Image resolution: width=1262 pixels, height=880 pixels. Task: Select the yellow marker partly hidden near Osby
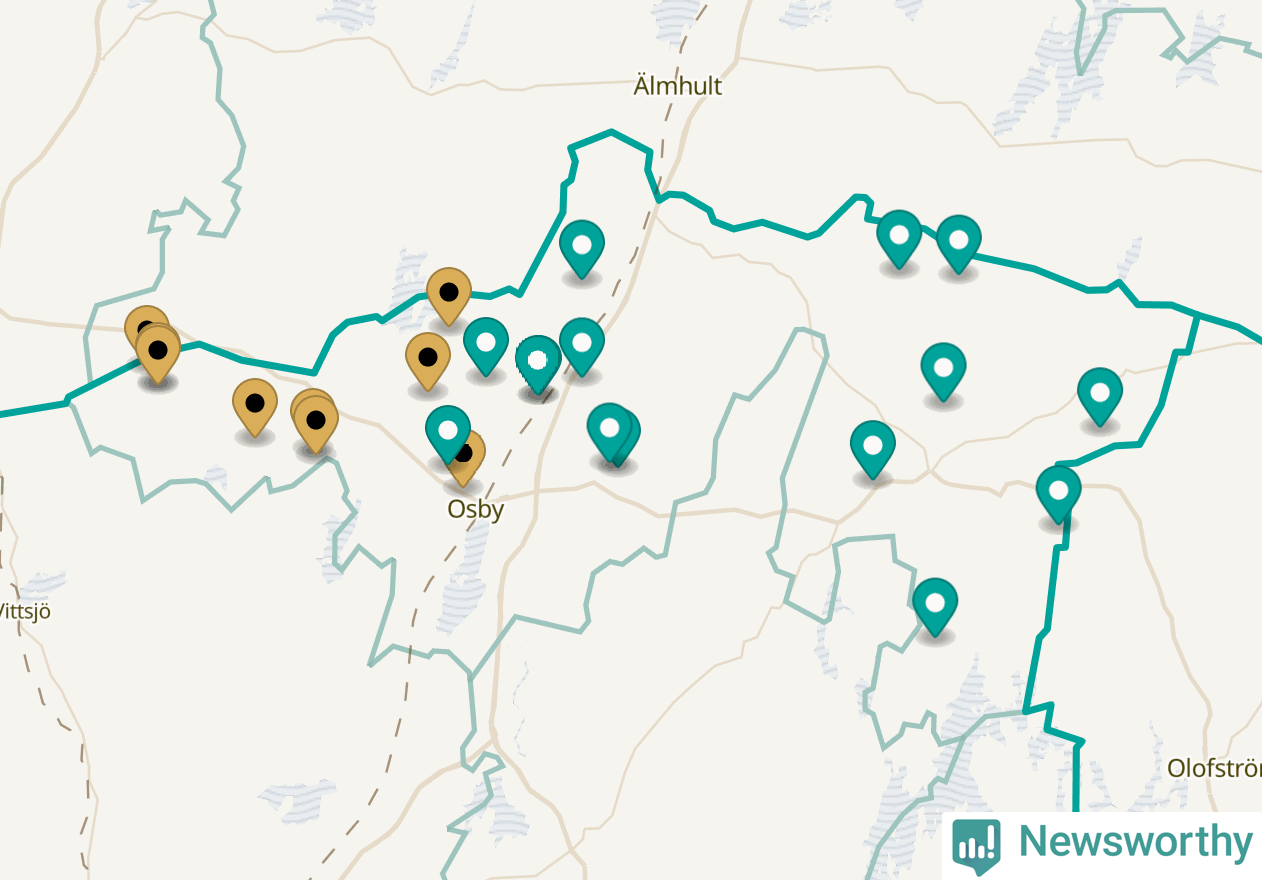[465, 457]
